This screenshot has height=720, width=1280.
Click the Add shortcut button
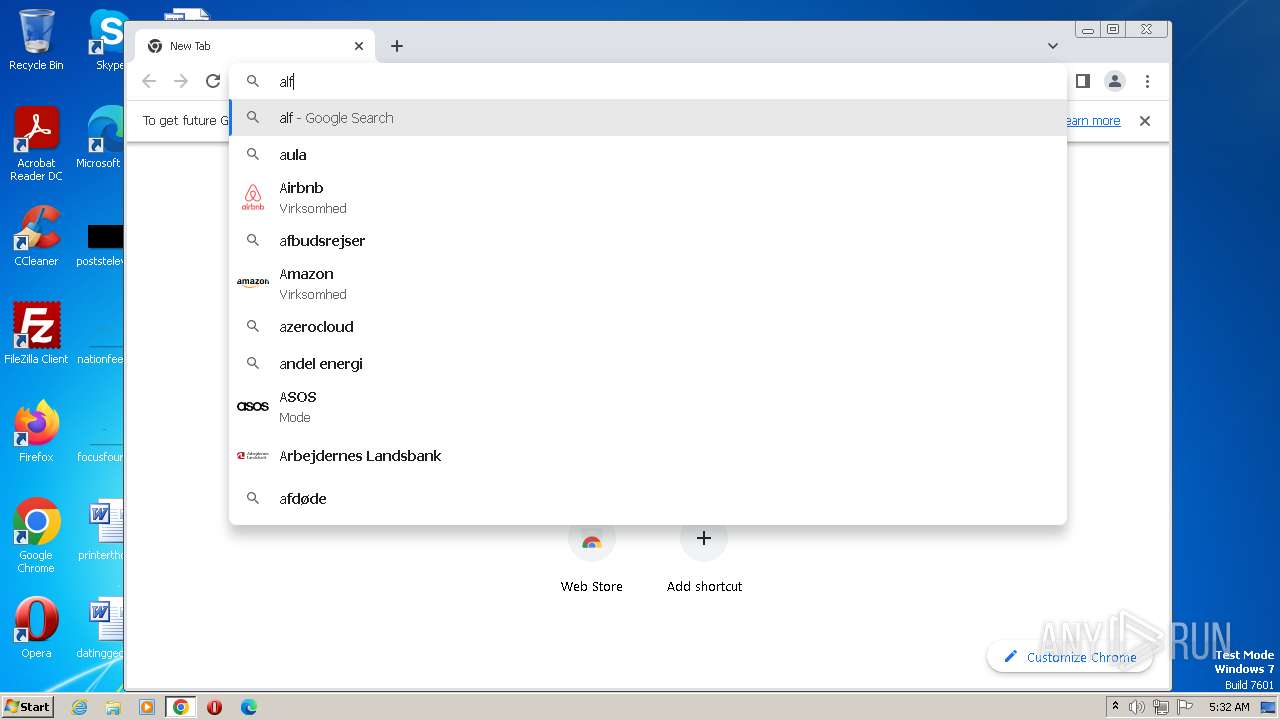pyautogui.click(x=704, y=557)
